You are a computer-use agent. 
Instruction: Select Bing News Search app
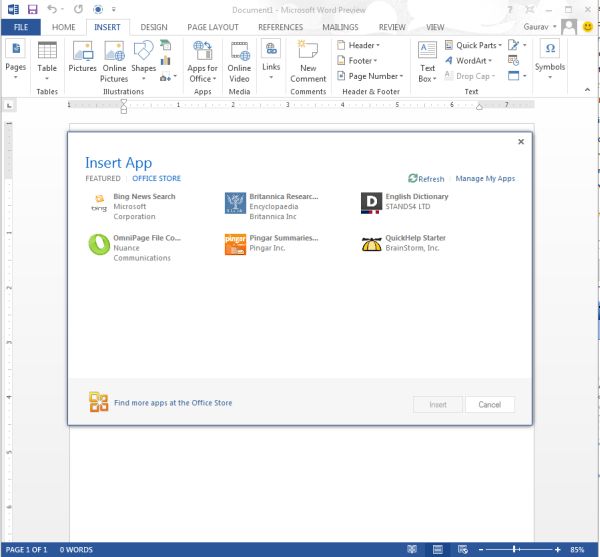pyautogui.click(x=133, y=206)
